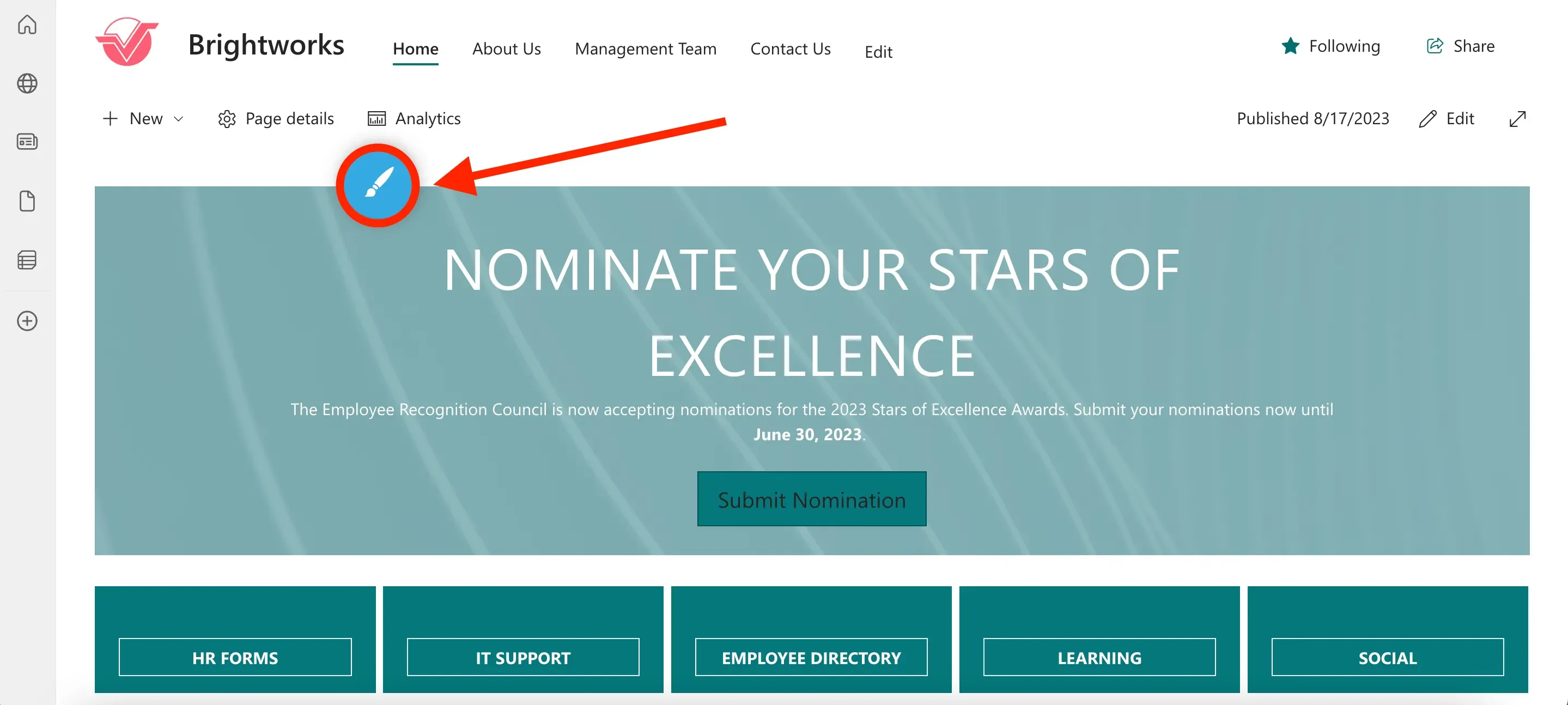Open the news icon in left sidebar
Viewport: 1568px width, 705px height.
[27, 142]
